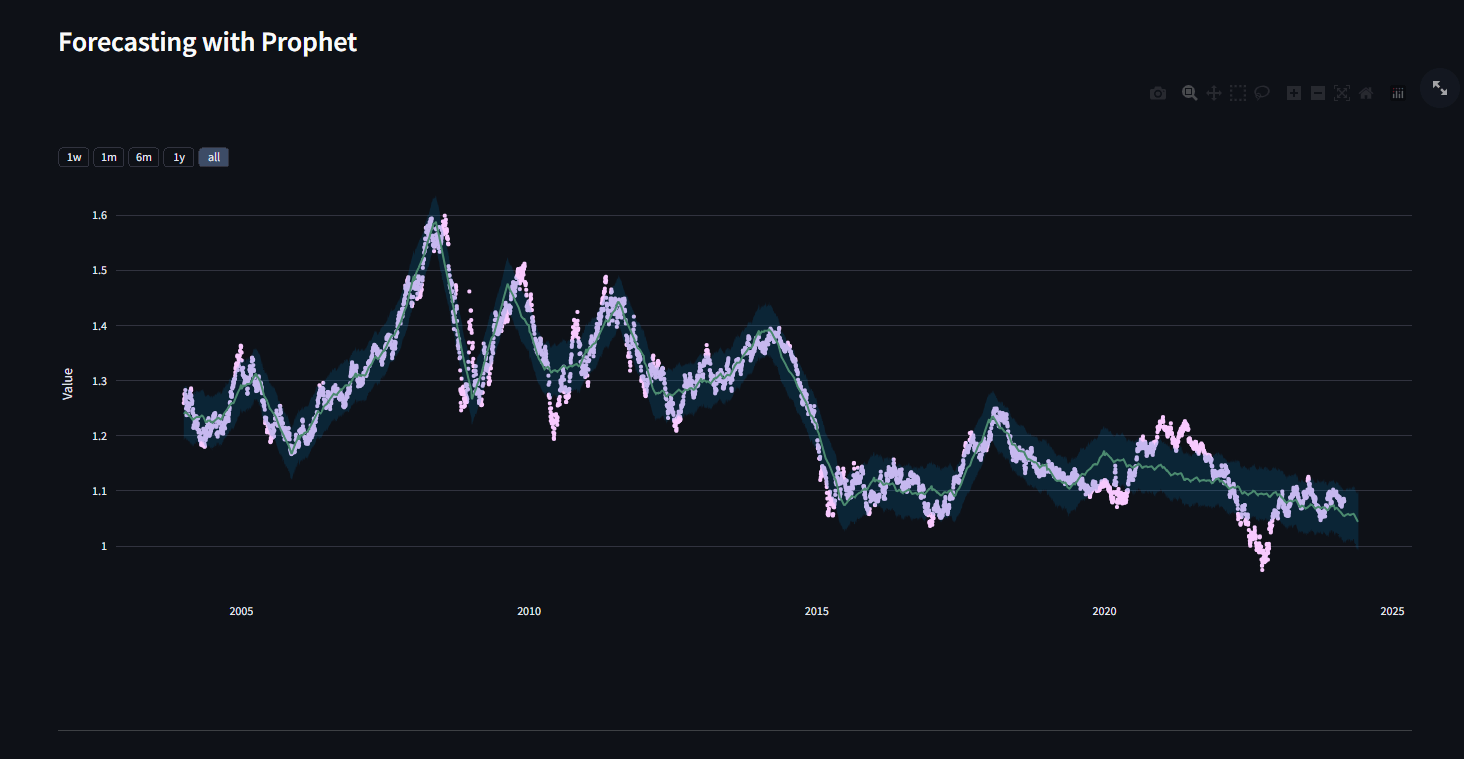The image size is (1464, 759).
Task: Click the 1.4 y-axis tick label
Action: point(99,325)
